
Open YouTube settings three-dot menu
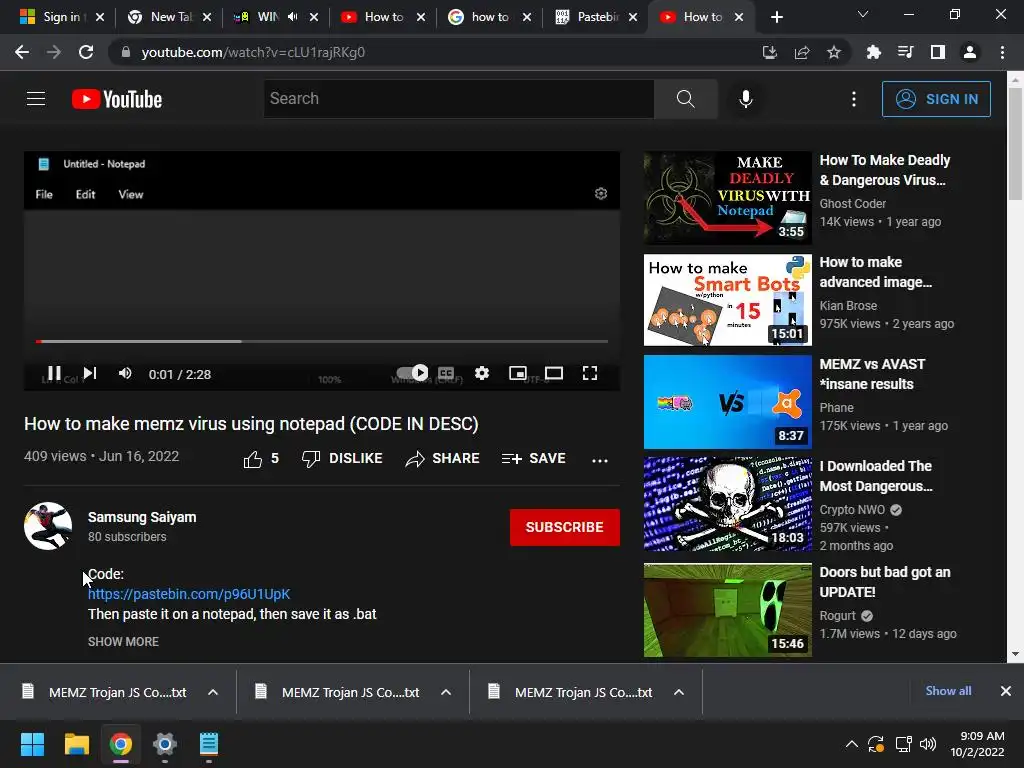pos(854,99)
